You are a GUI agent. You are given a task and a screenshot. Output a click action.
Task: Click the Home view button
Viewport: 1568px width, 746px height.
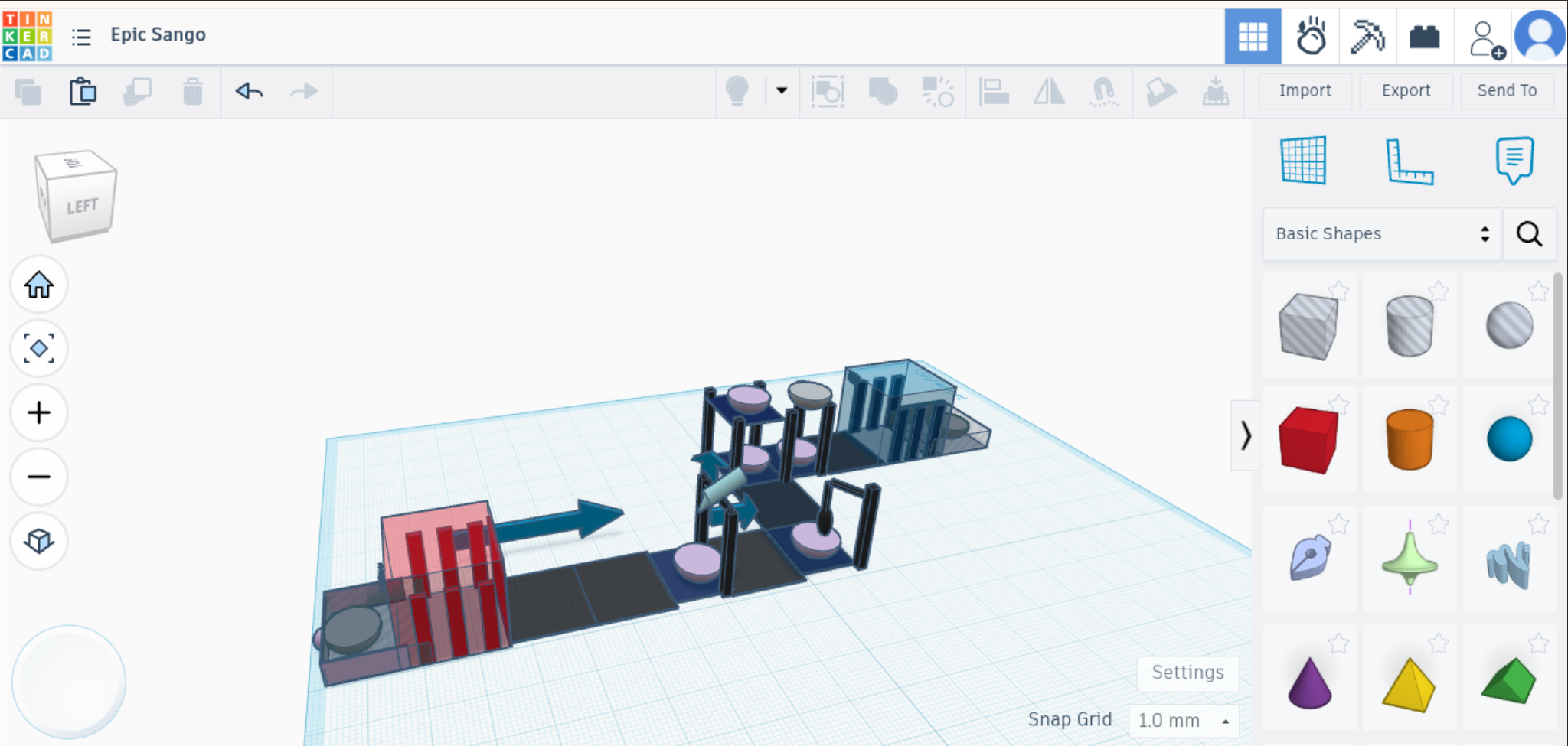[x=39, y=285]
